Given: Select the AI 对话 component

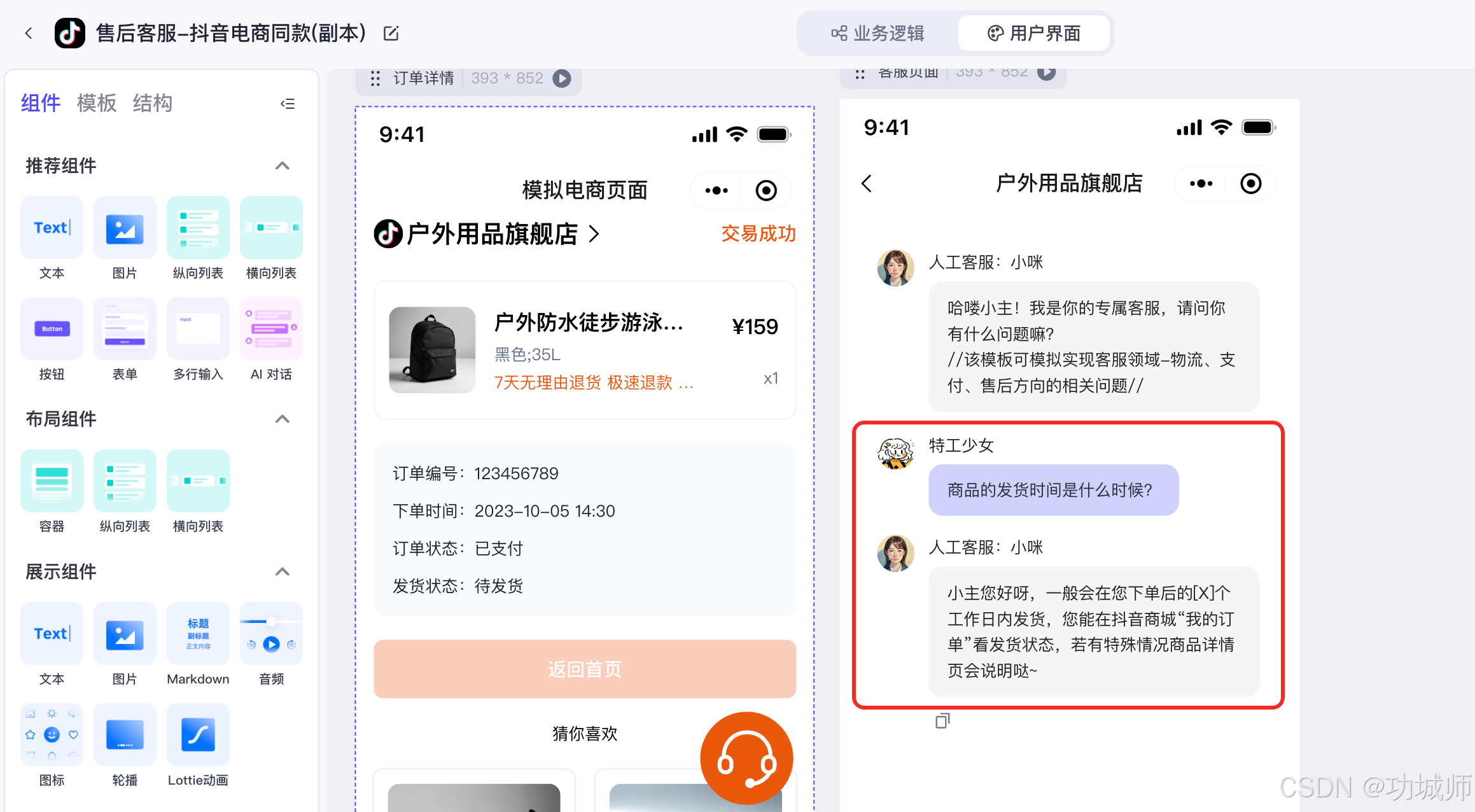Looking at the screenshot, I should click(x=271, y=339).
